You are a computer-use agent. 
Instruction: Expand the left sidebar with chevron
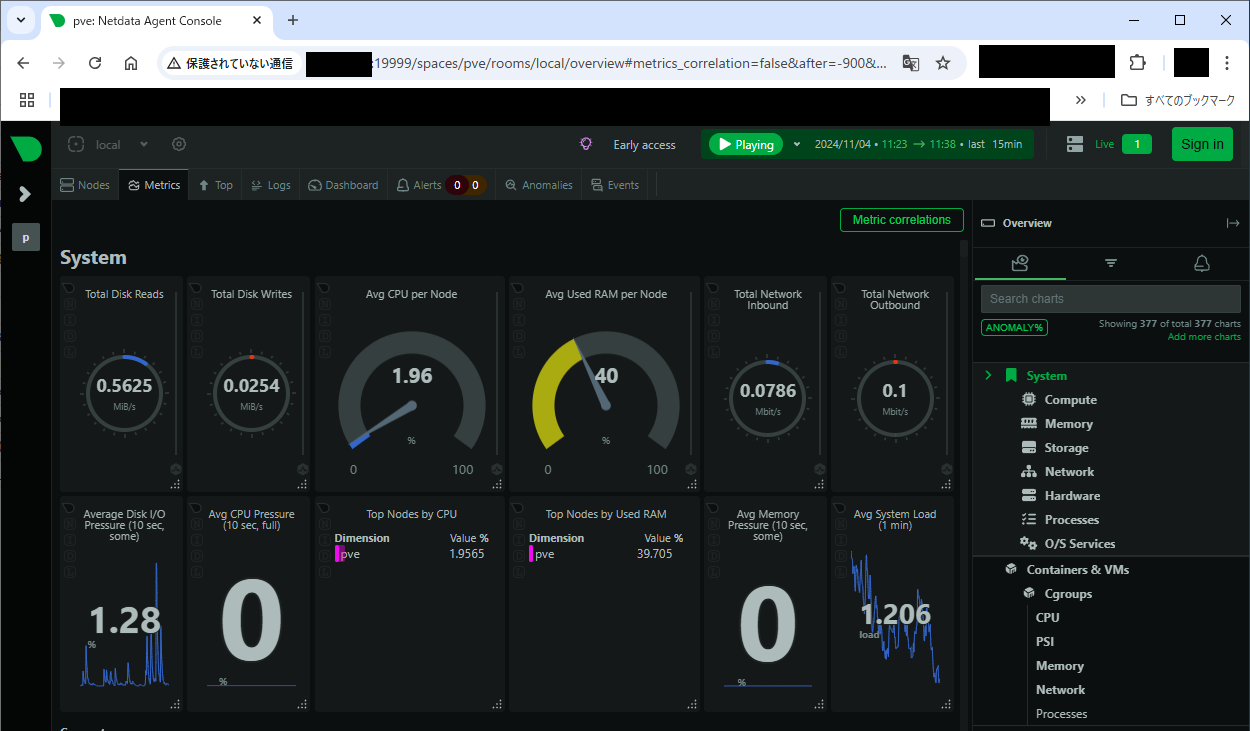point(26,194)
